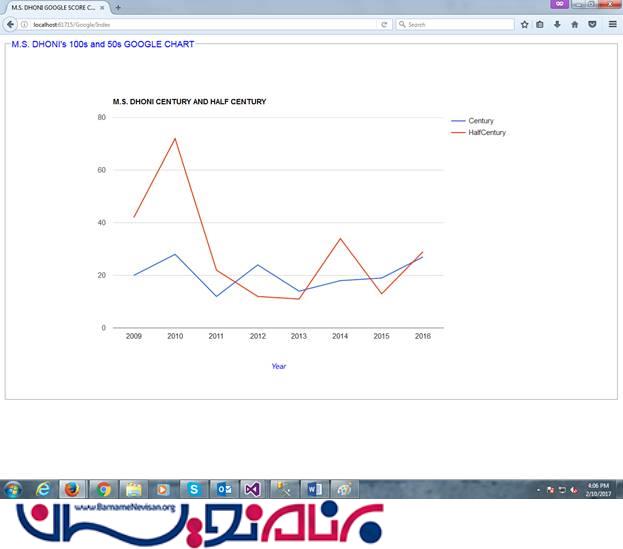Open Outlook from the taskbar
Viewport: 623px width, 549px height.
[x=224, y=489]
